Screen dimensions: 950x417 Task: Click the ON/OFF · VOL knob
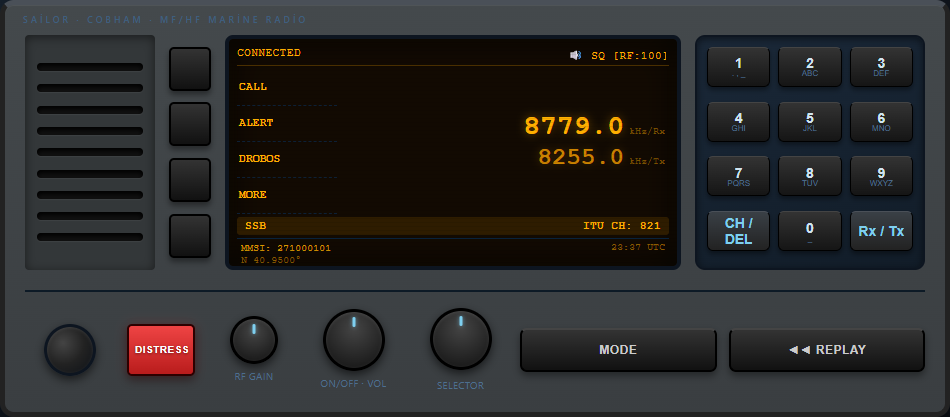(354, 340)
